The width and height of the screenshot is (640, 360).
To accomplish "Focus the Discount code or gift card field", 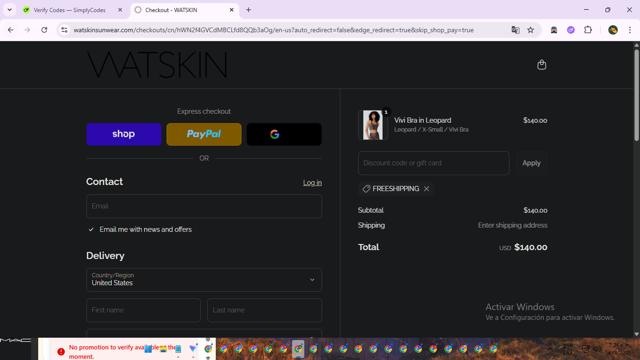I will 433,163.
